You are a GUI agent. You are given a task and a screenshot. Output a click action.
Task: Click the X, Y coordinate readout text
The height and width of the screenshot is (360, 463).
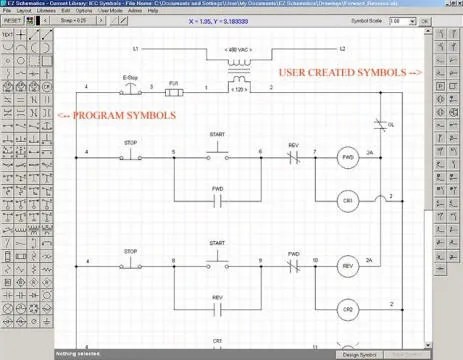(218, 21)
